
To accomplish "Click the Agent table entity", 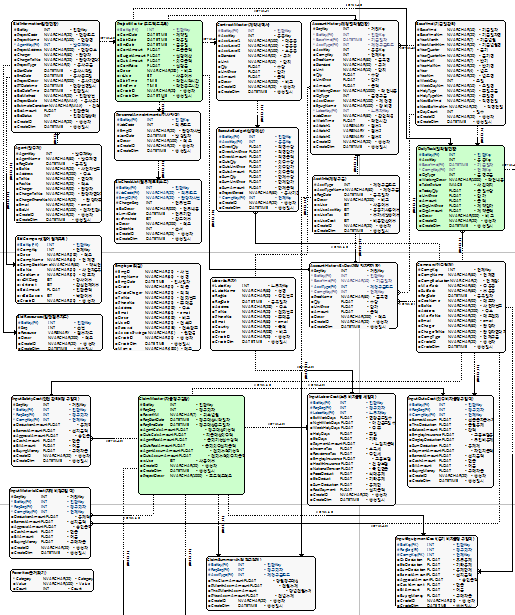I will (x=58, y=184).
